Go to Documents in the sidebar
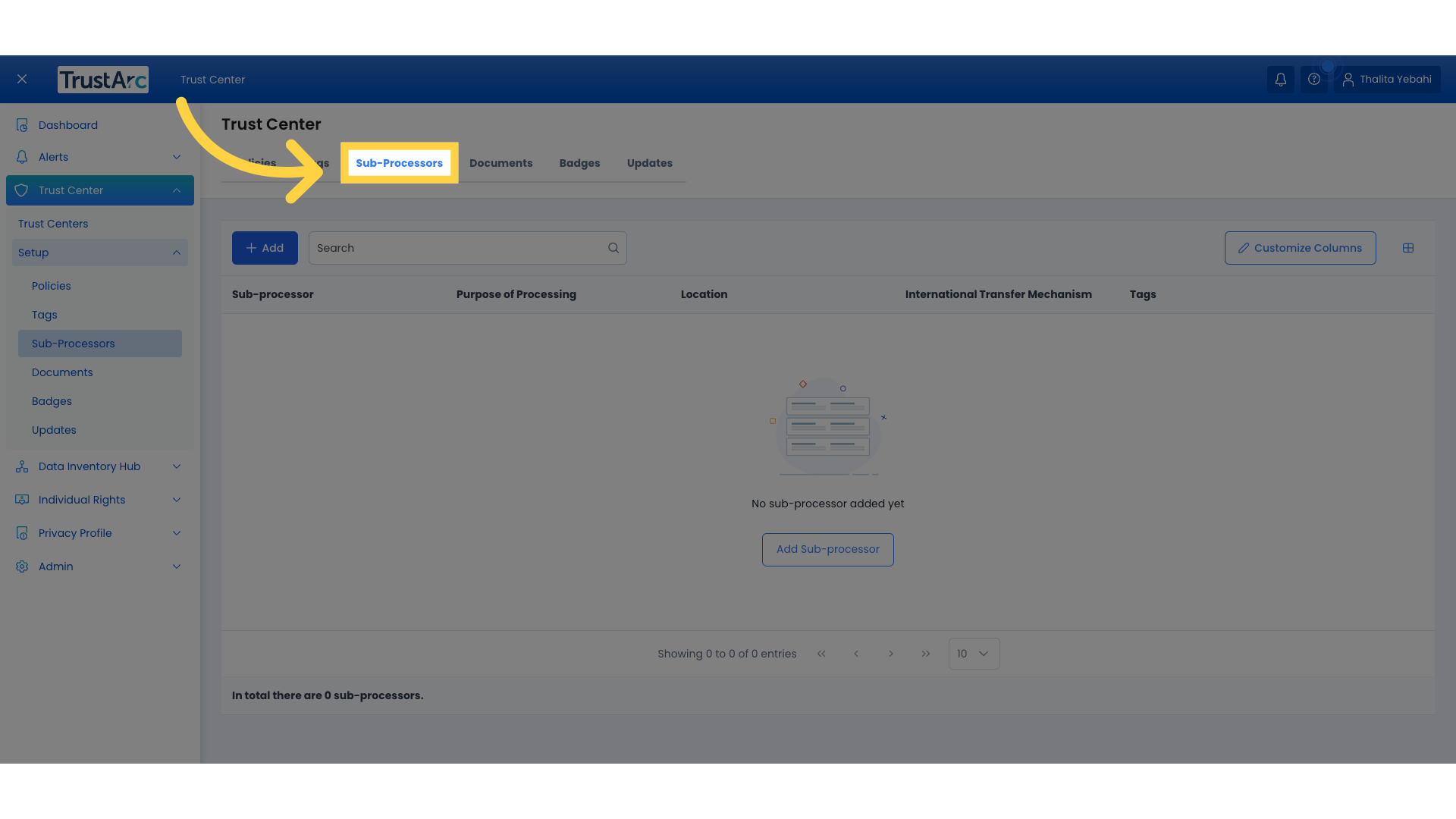Image resolution: width=1456 pixels, height=819 pixels. pos(62,372)
